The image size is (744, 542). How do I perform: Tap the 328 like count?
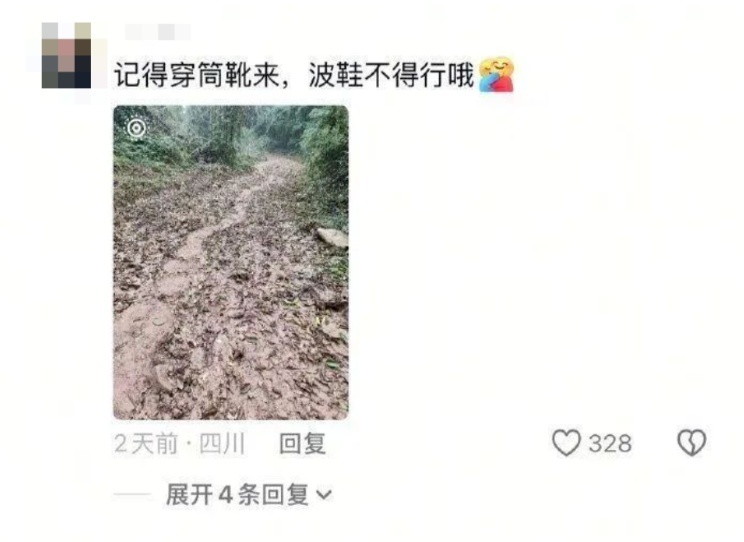pos(610,444)
